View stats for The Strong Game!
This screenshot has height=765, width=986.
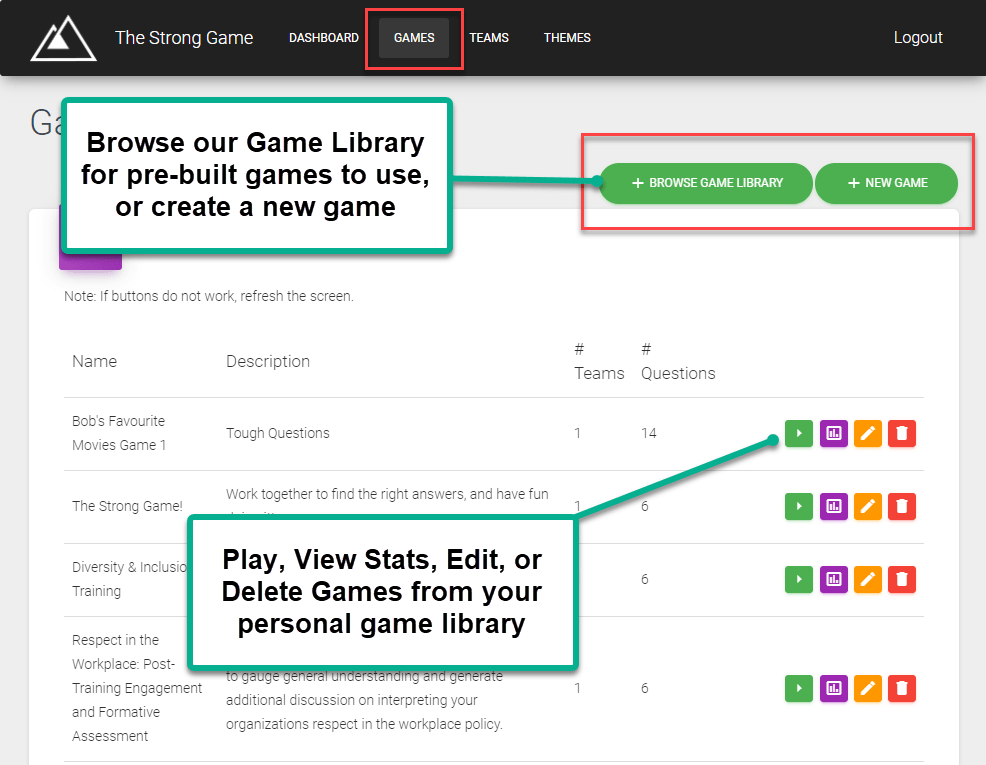(833, 506)
